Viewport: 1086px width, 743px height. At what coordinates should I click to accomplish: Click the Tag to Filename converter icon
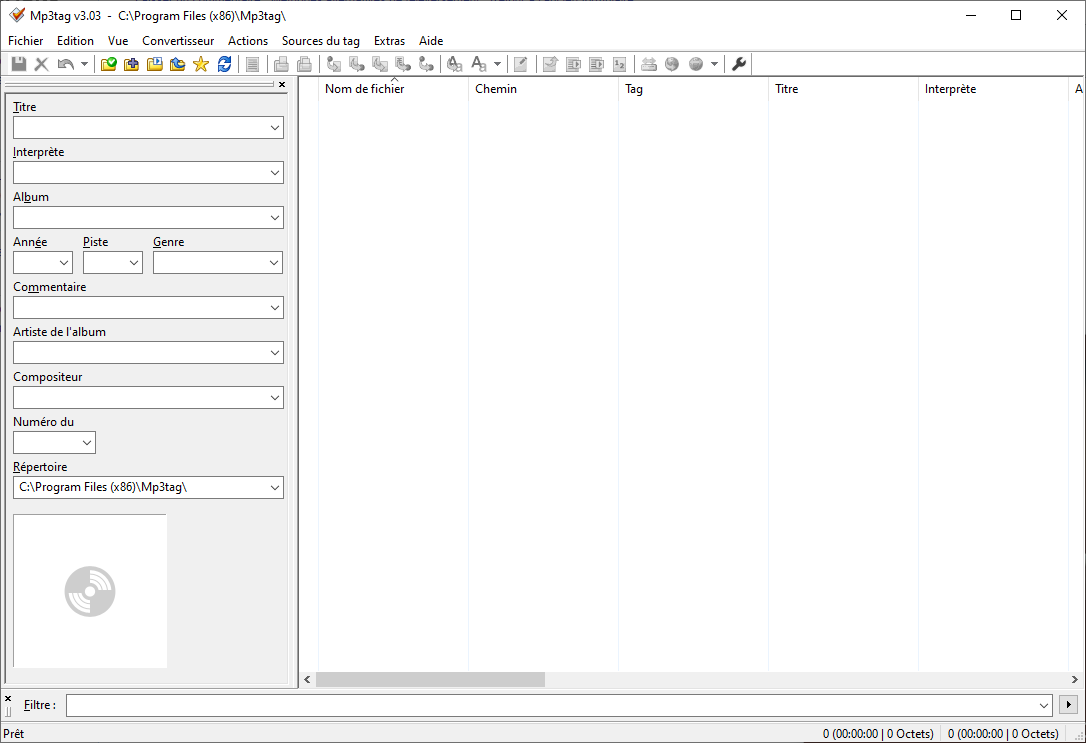pos(334,64)
